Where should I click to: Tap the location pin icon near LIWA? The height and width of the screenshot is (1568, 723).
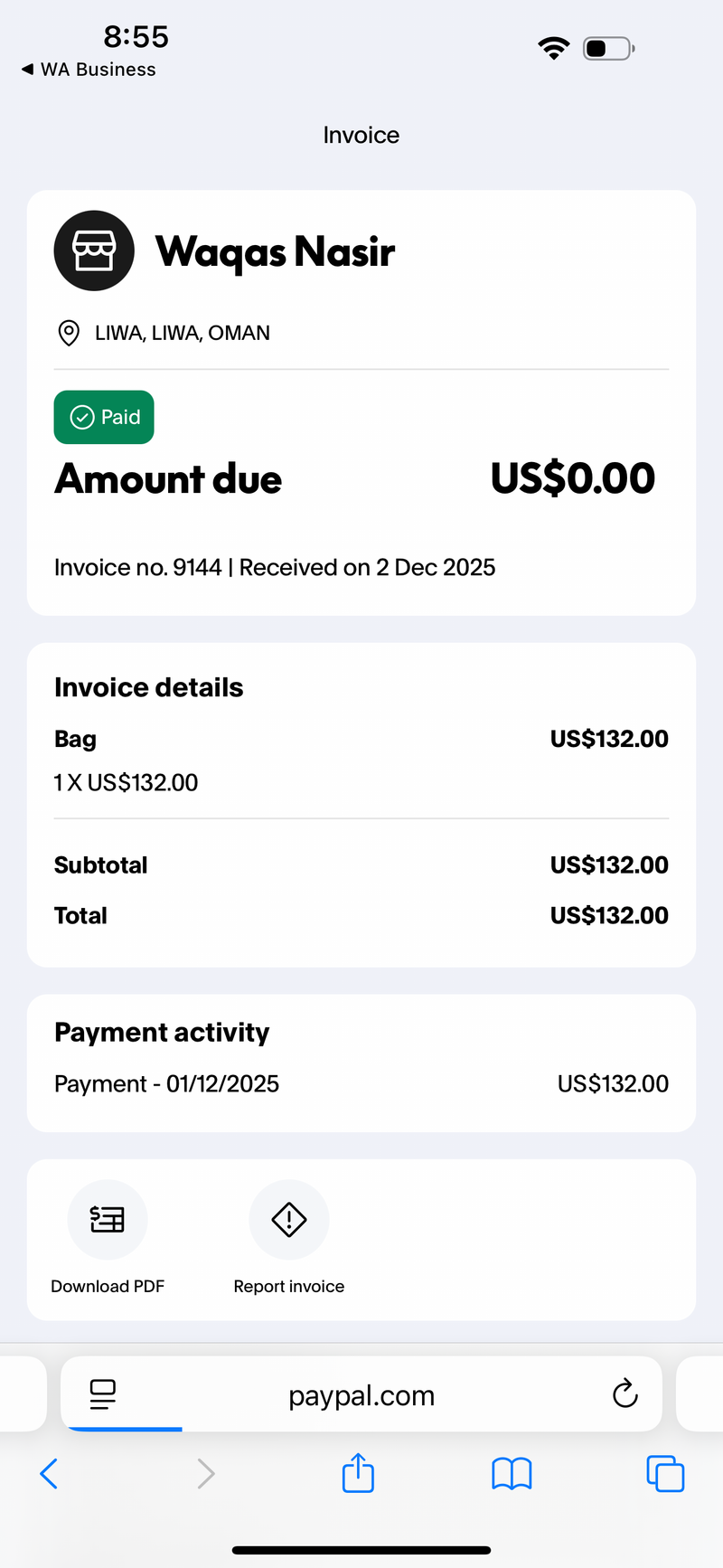(68, 333)
